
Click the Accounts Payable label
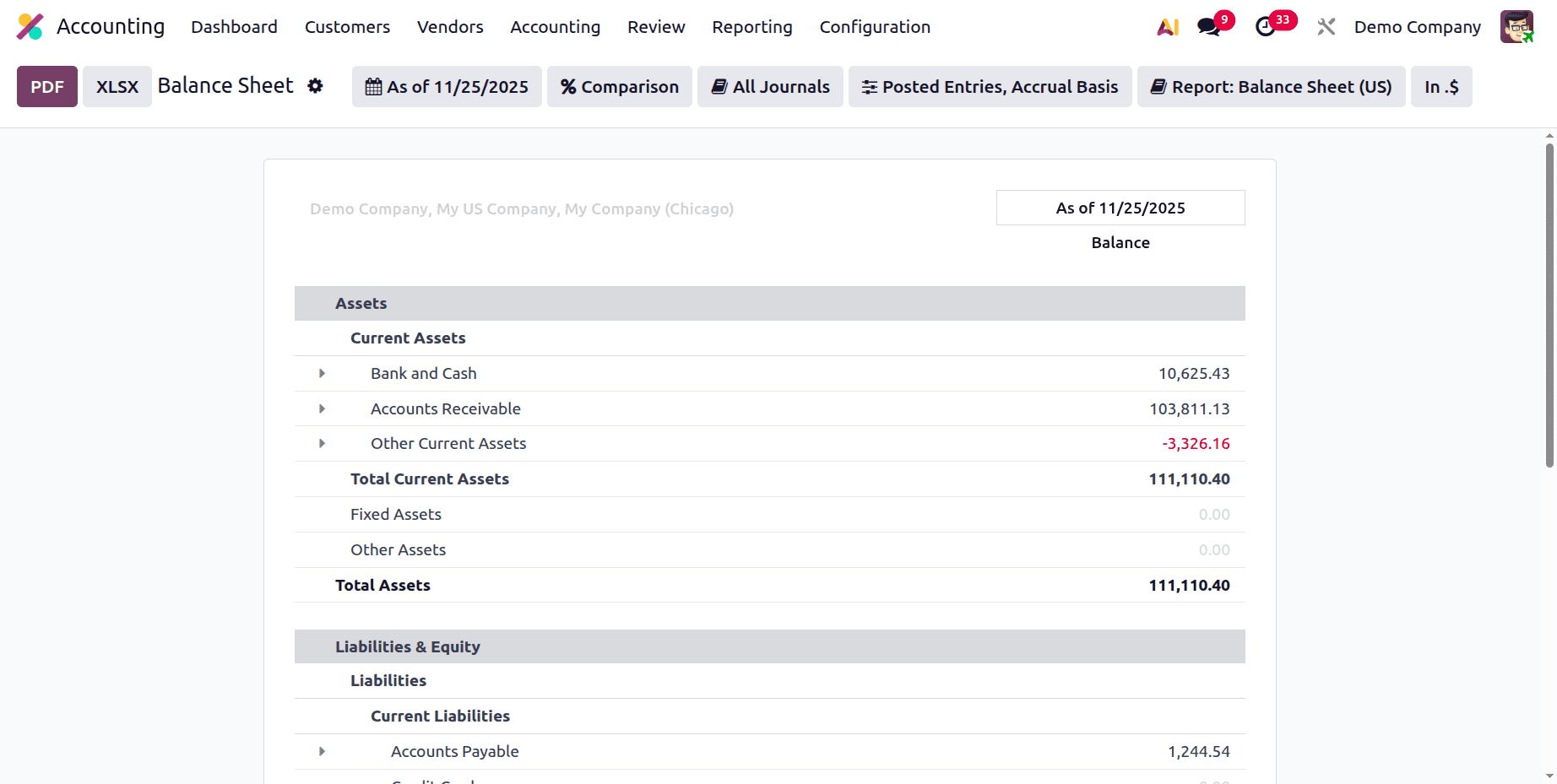pos(454,751)
